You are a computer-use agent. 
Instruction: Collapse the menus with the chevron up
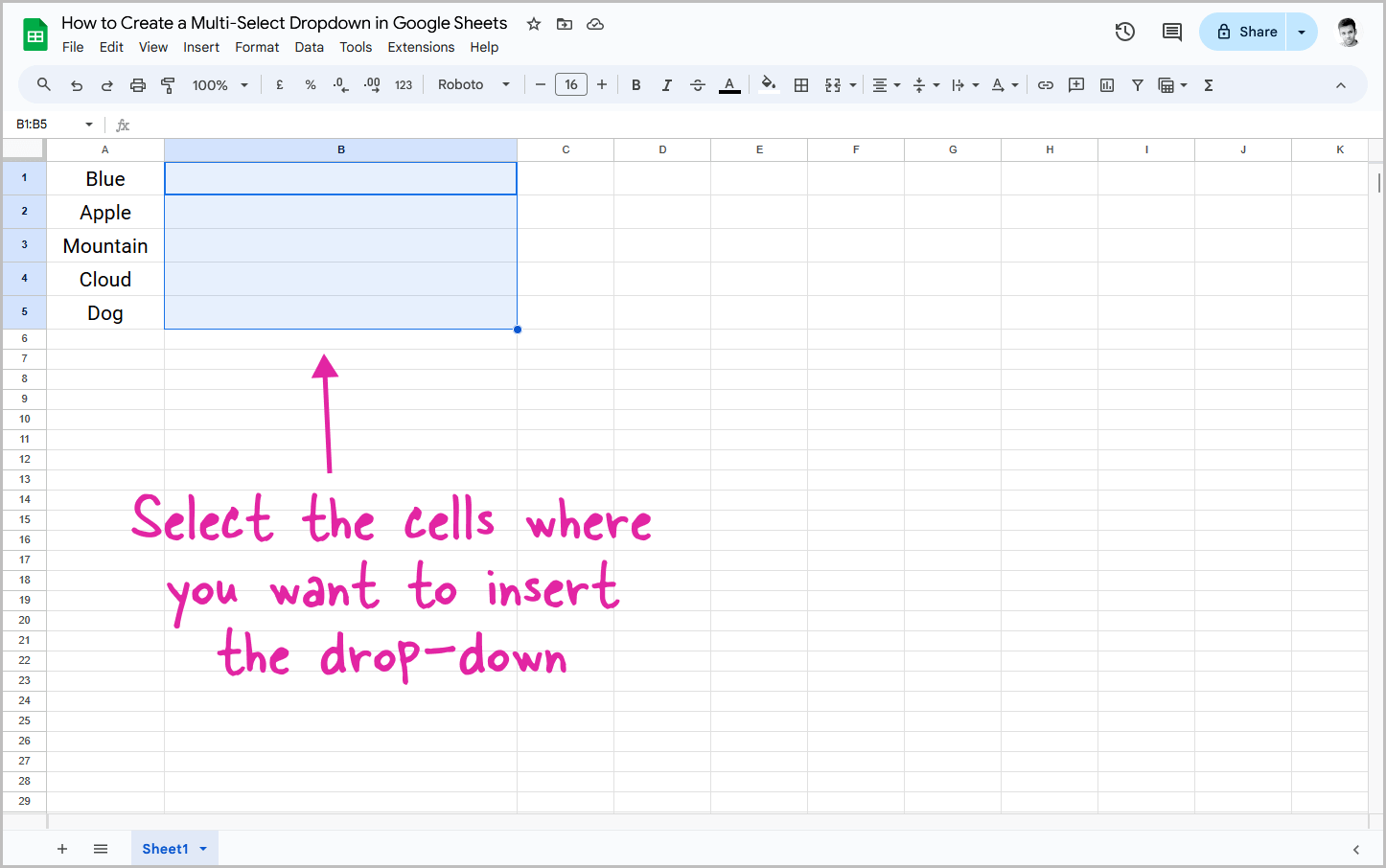[x=1341, y=85]
